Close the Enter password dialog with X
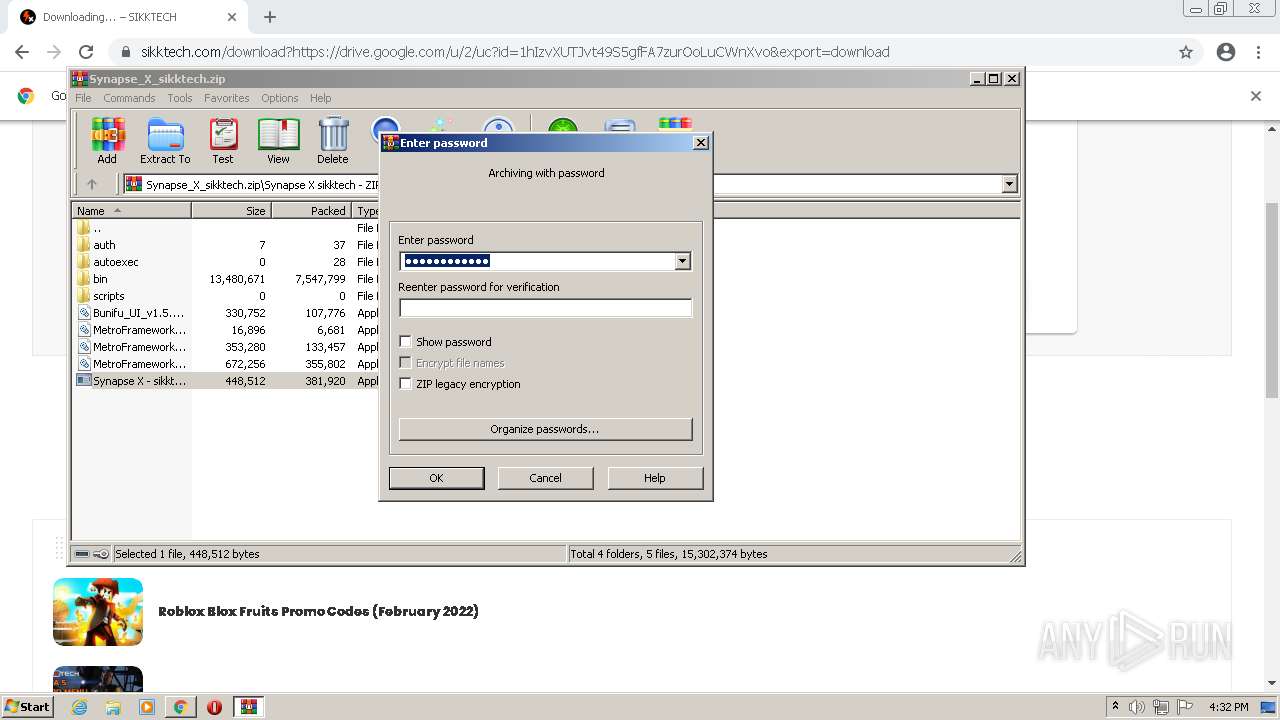This screenshot has width=1280, height=720. point(701,142)
